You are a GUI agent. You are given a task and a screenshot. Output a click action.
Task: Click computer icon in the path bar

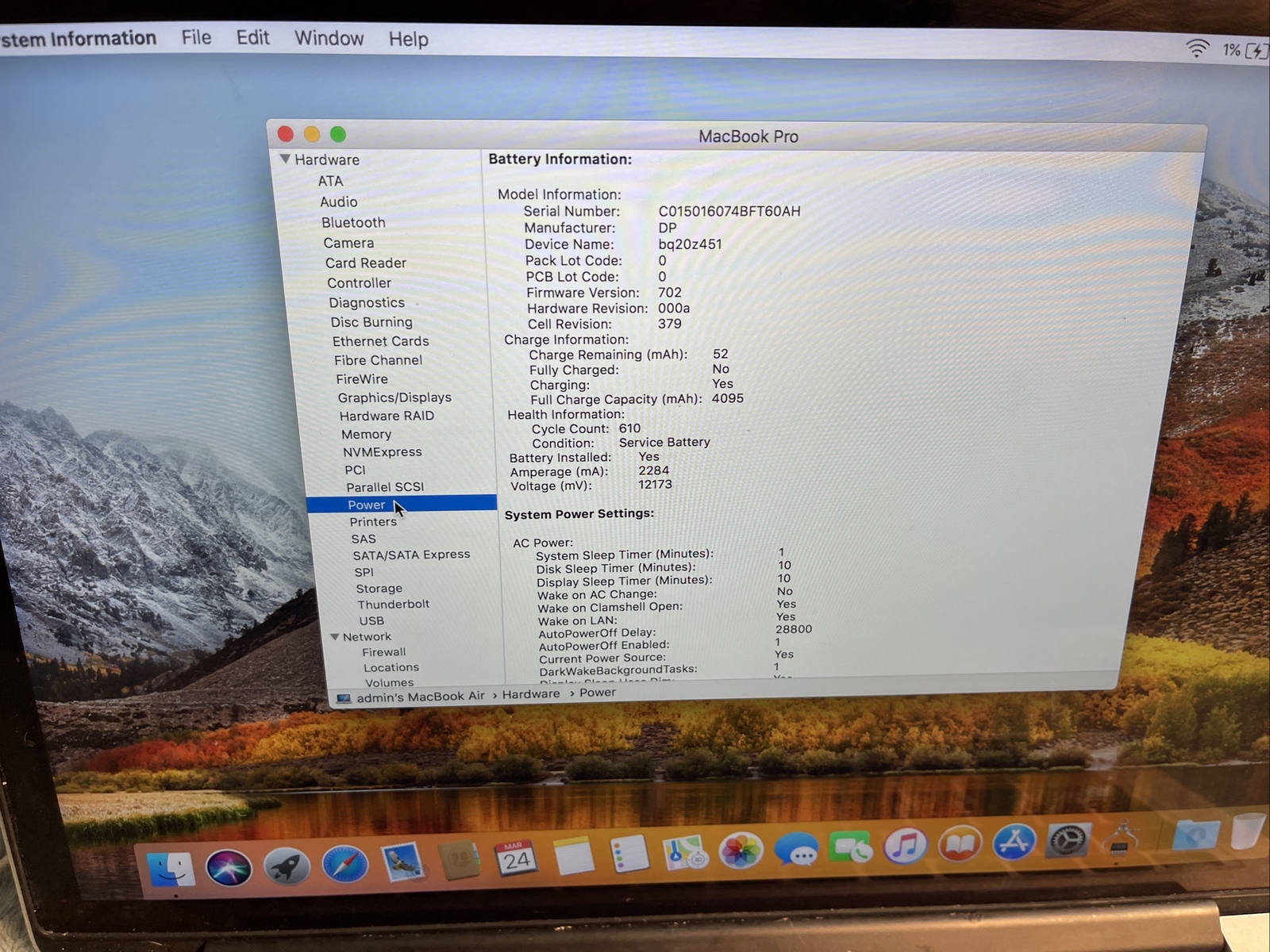pos(344,698)
